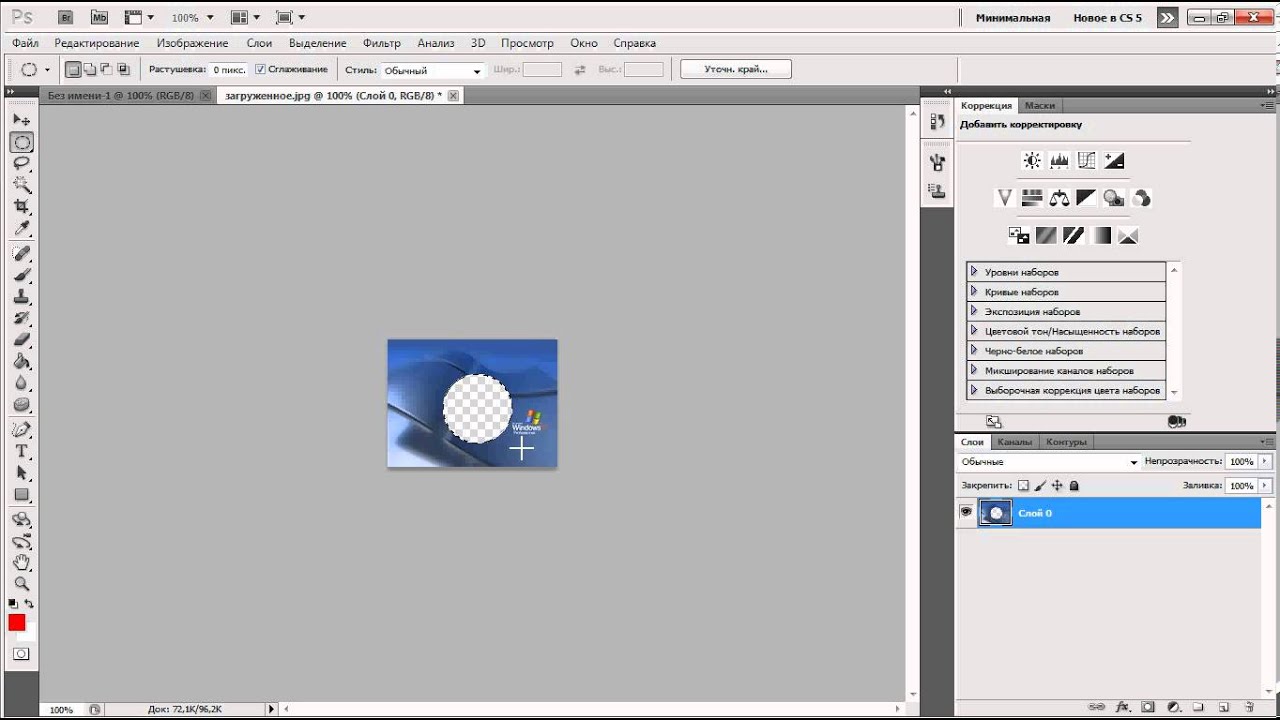
Task: Open the Редактирование menu
Action: 97,43
